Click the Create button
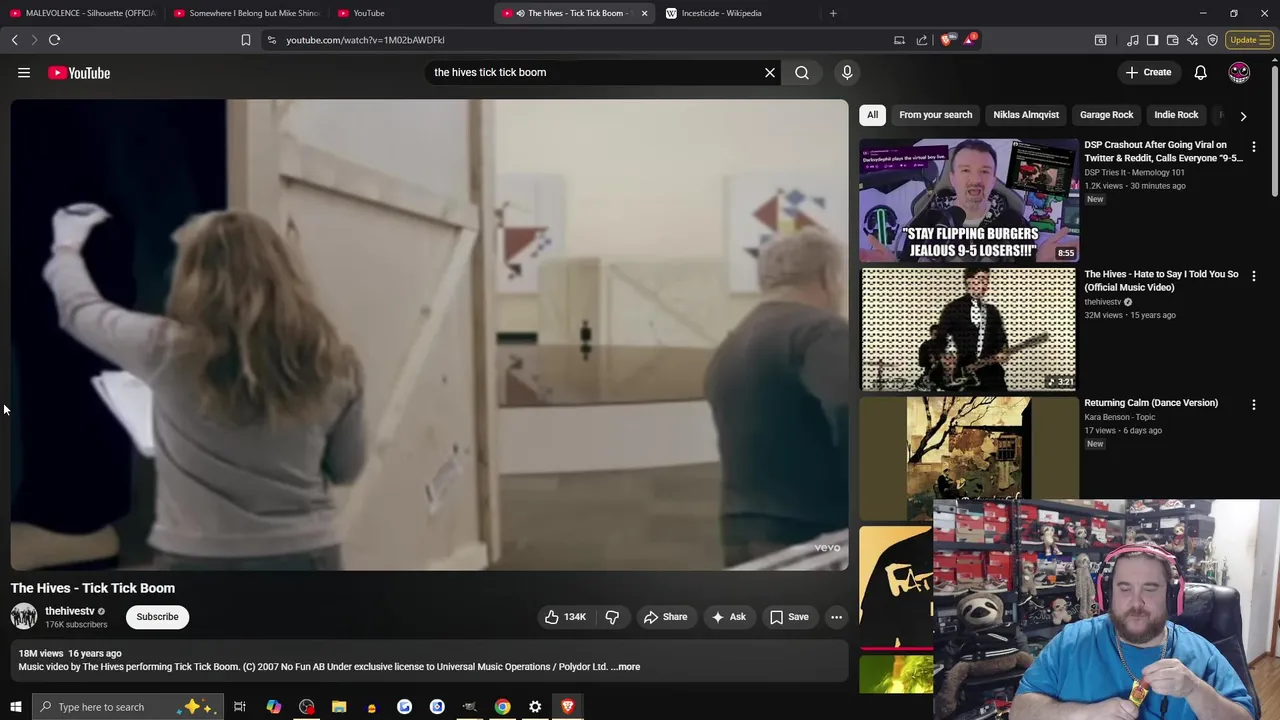1280x720 pixels. [1148, 72]
